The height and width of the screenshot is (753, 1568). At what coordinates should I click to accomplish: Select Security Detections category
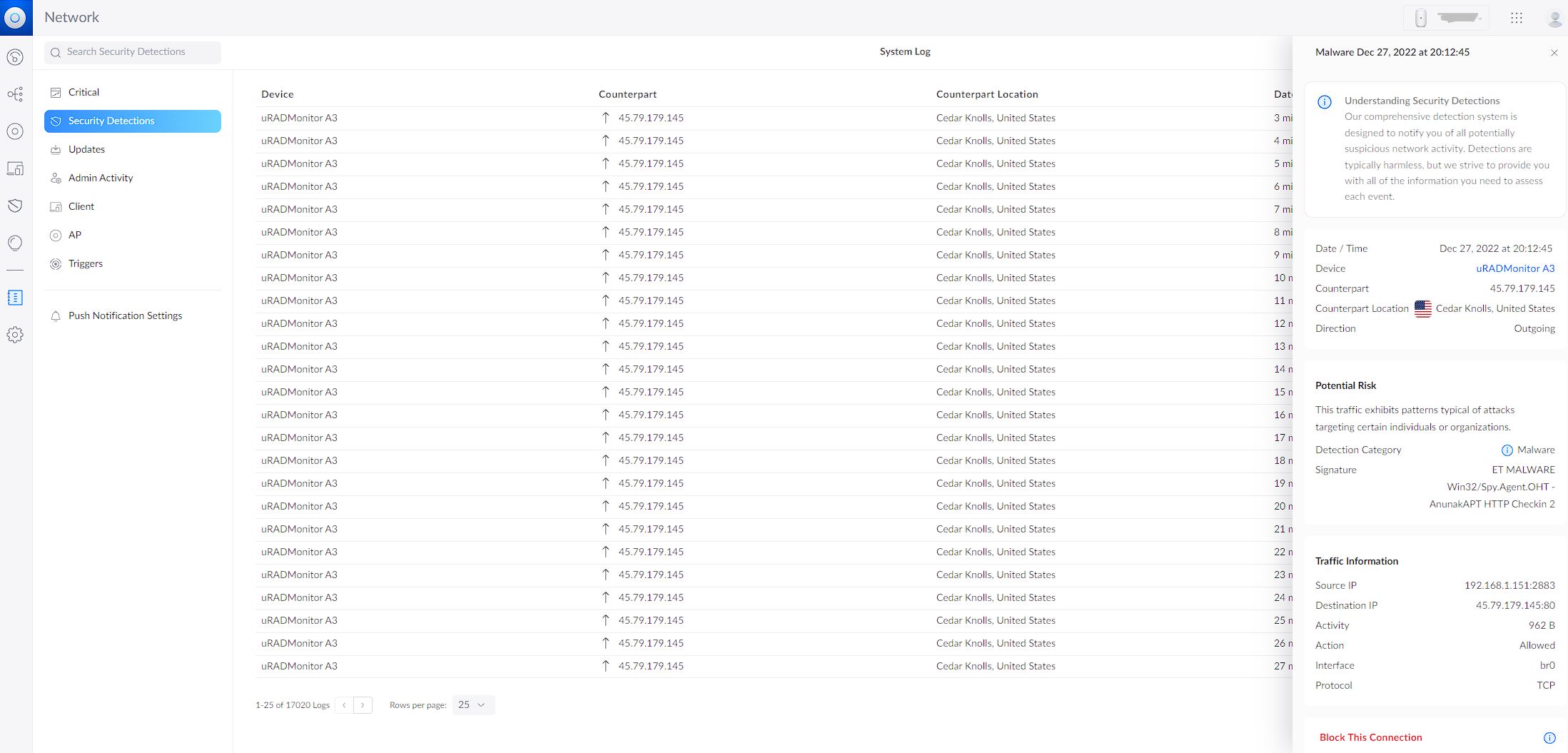pyautogui.click(x=133, y=121)
